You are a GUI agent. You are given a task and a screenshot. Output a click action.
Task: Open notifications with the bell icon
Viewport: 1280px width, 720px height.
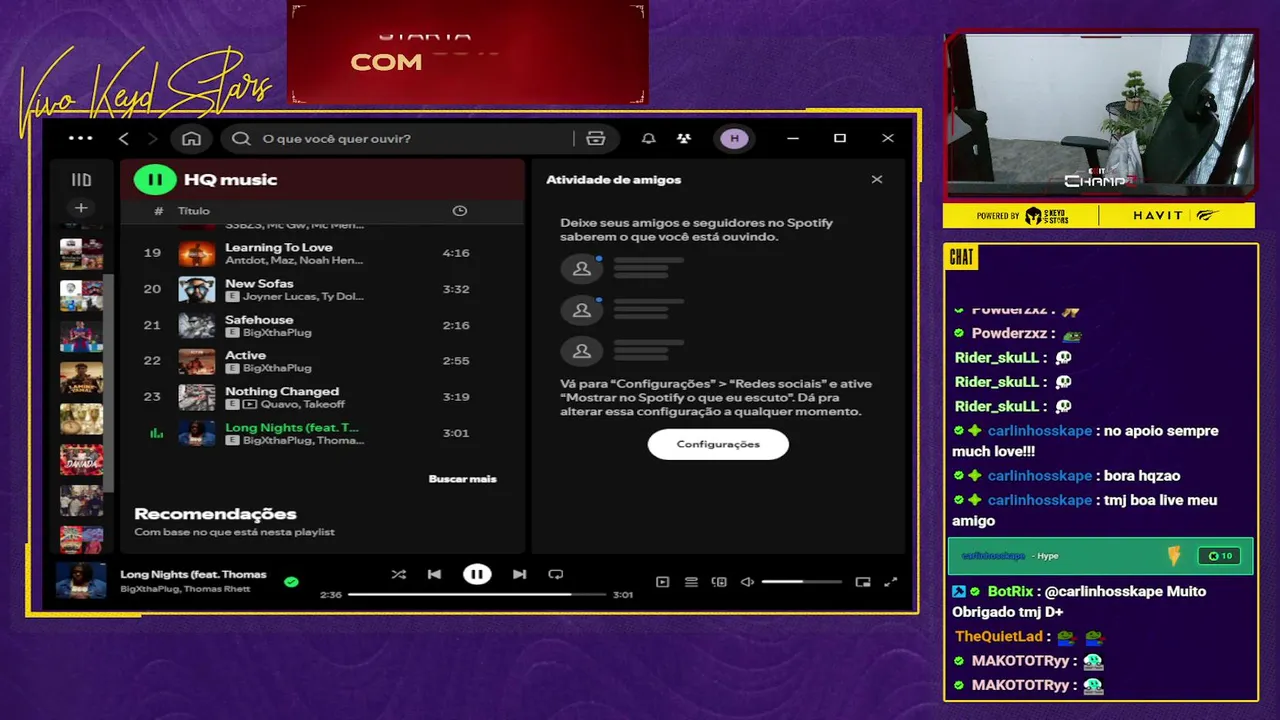[648, 138]
